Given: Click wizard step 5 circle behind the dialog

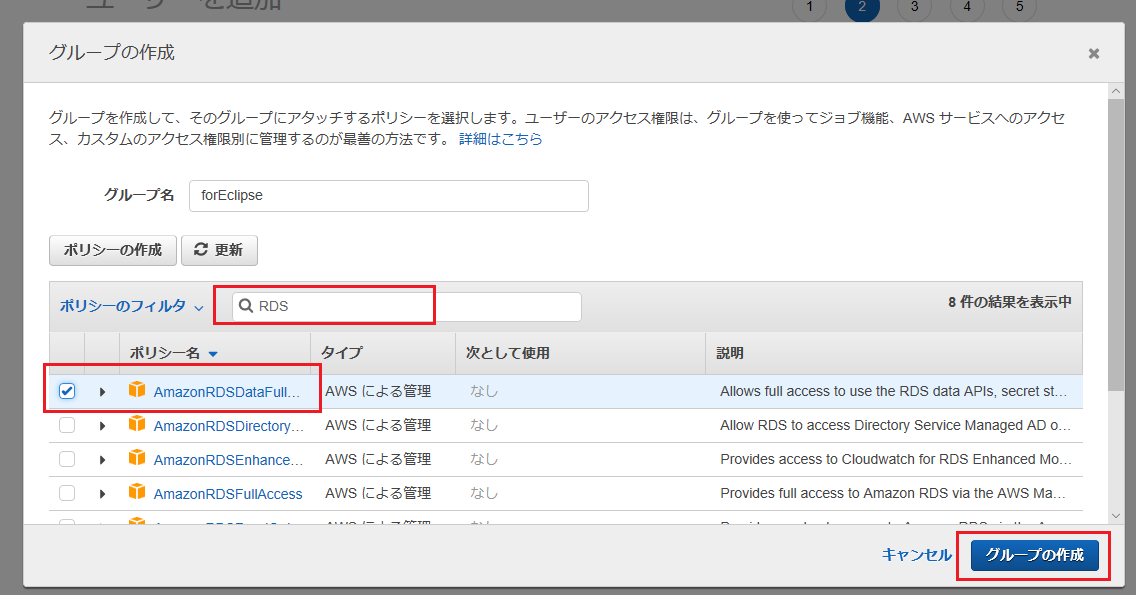Looking at the screenshot, I should pos(1019,7).
